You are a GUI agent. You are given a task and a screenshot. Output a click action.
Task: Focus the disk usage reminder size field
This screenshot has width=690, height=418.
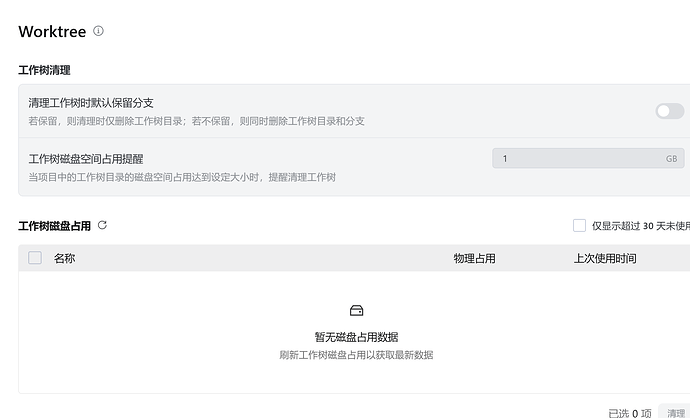[x=588, y=158]
